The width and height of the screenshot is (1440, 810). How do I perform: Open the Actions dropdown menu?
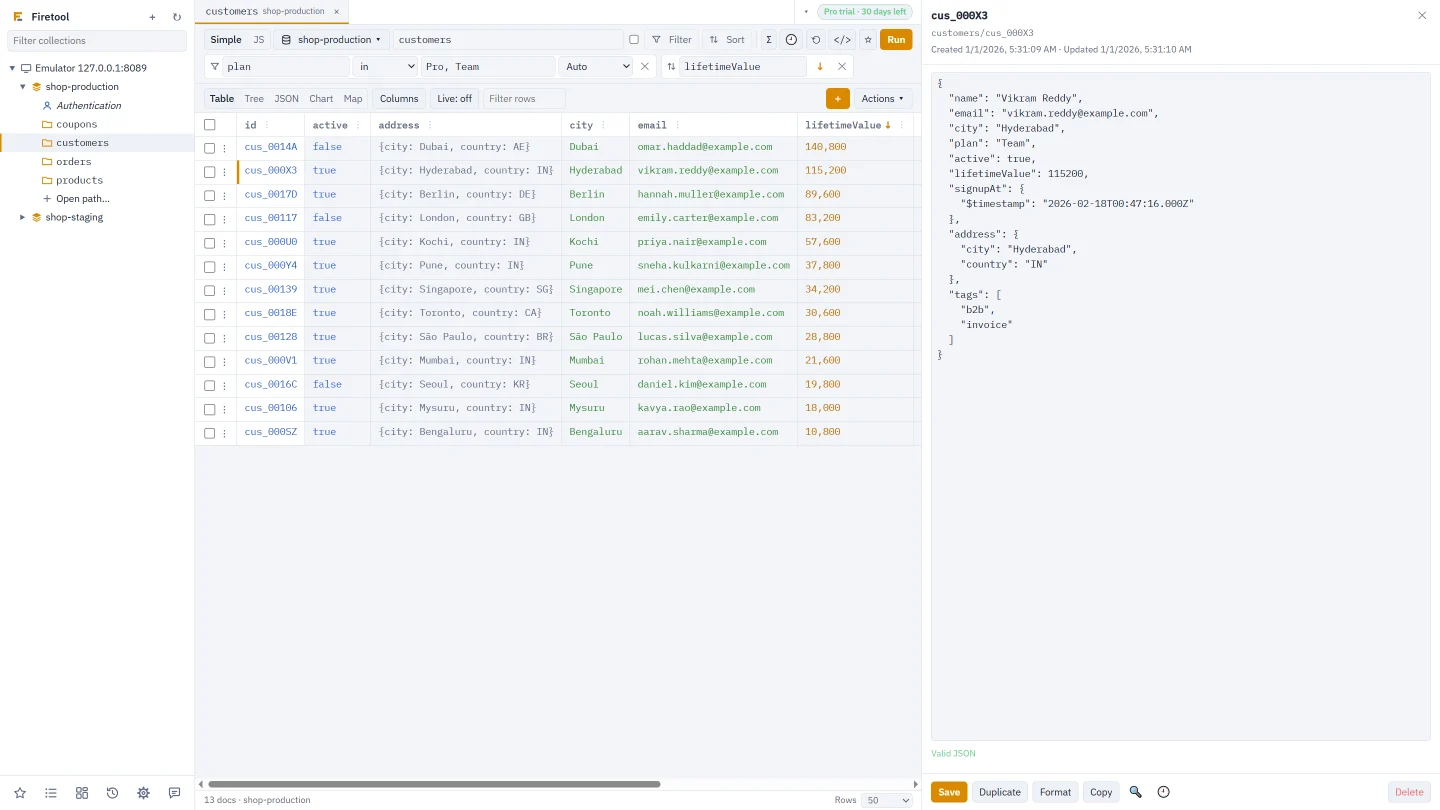pos(883,99)
